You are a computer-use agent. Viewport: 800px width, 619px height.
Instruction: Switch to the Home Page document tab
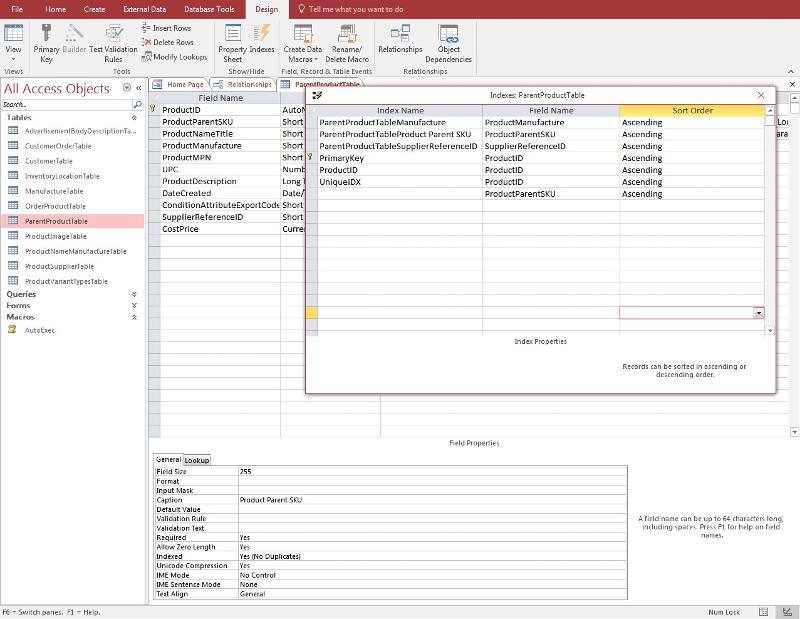click(x=184, y=85)
